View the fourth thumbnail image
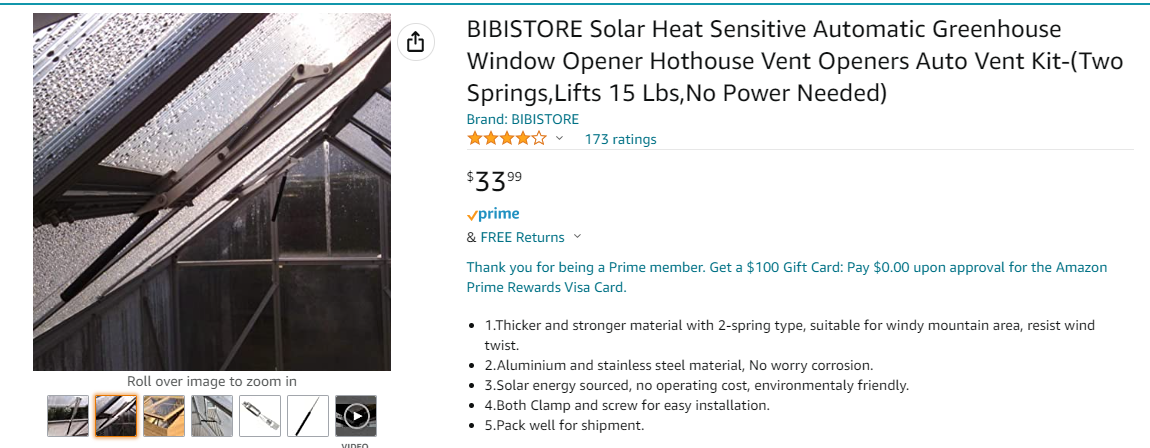 (x=212, y=416)
